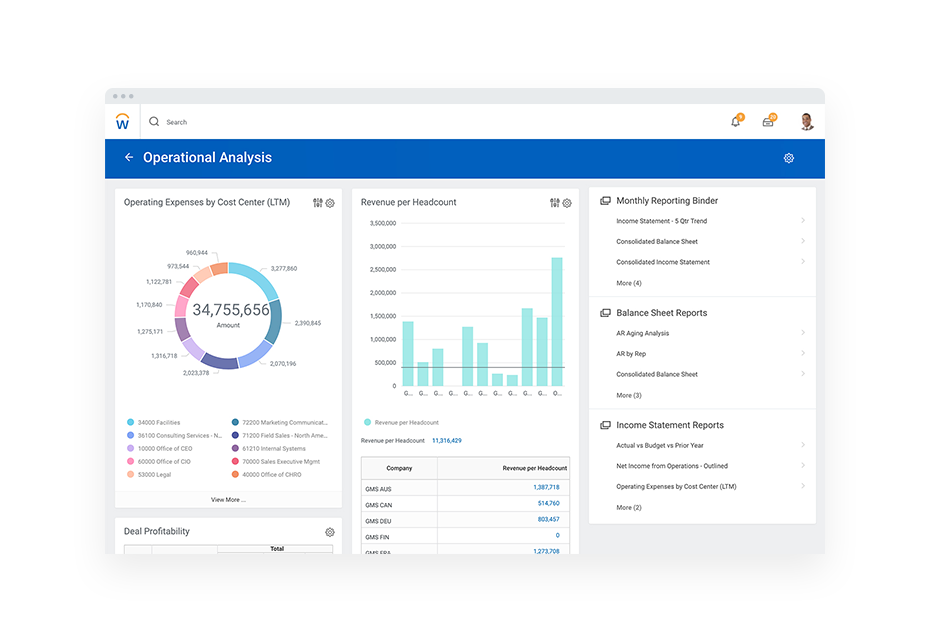Image resolution: width=928 pixels, height=640 pixels.
Task: Open gear icon on Deal Profitability card
Action: (330, 532)
